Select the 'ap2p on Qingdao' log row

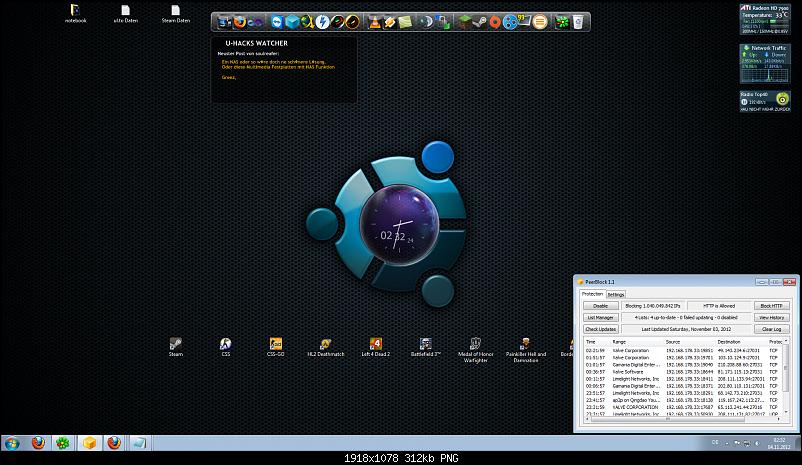point(683,400)
